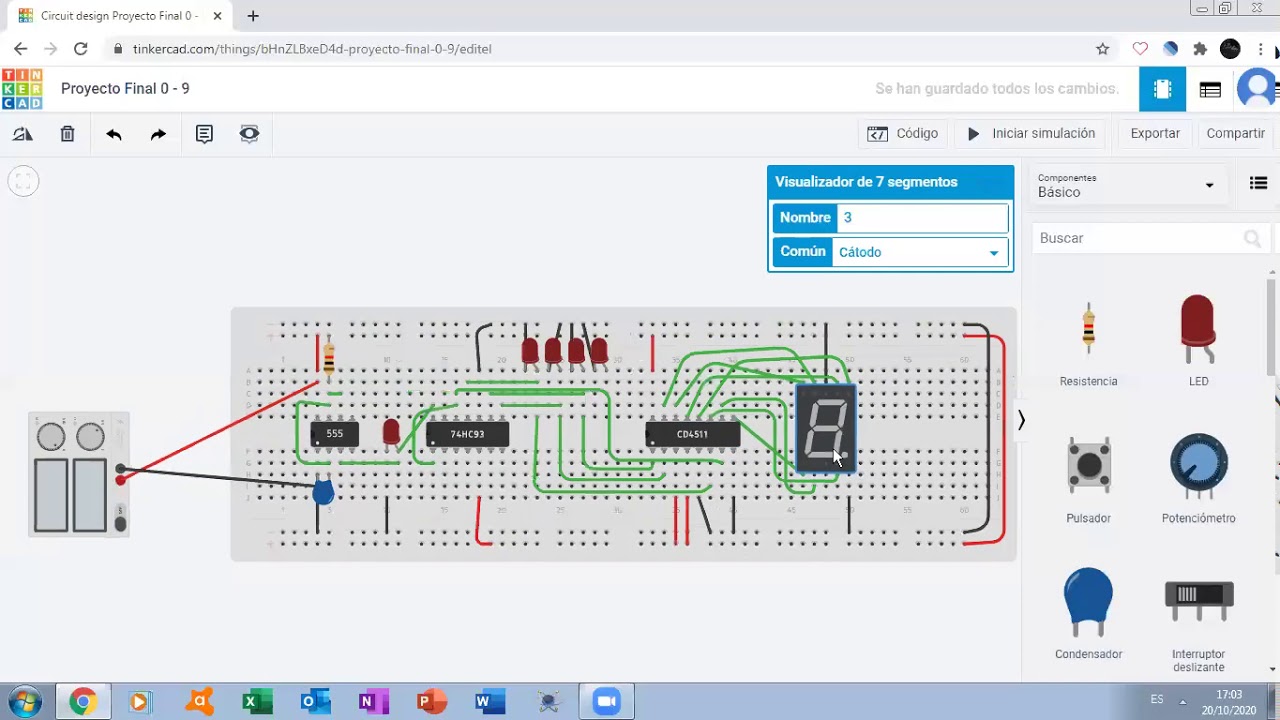Collapse the components panel chevron
1280x720 pixels.
tap(1021, 421)
